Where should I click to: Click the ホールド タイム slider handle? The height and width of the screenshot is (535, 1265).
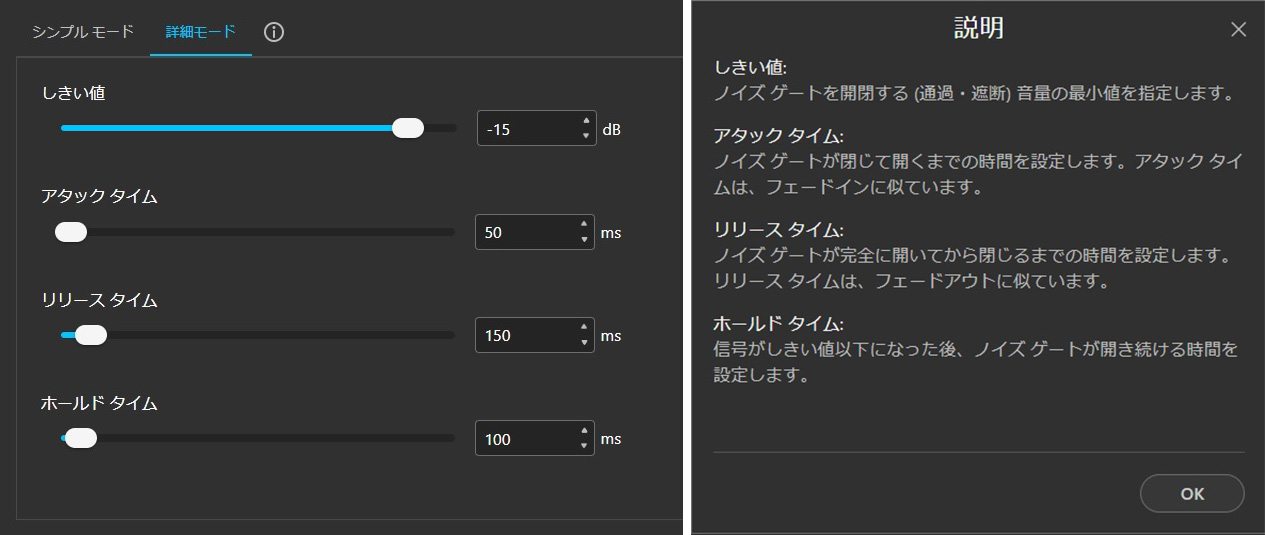point(80,438)
